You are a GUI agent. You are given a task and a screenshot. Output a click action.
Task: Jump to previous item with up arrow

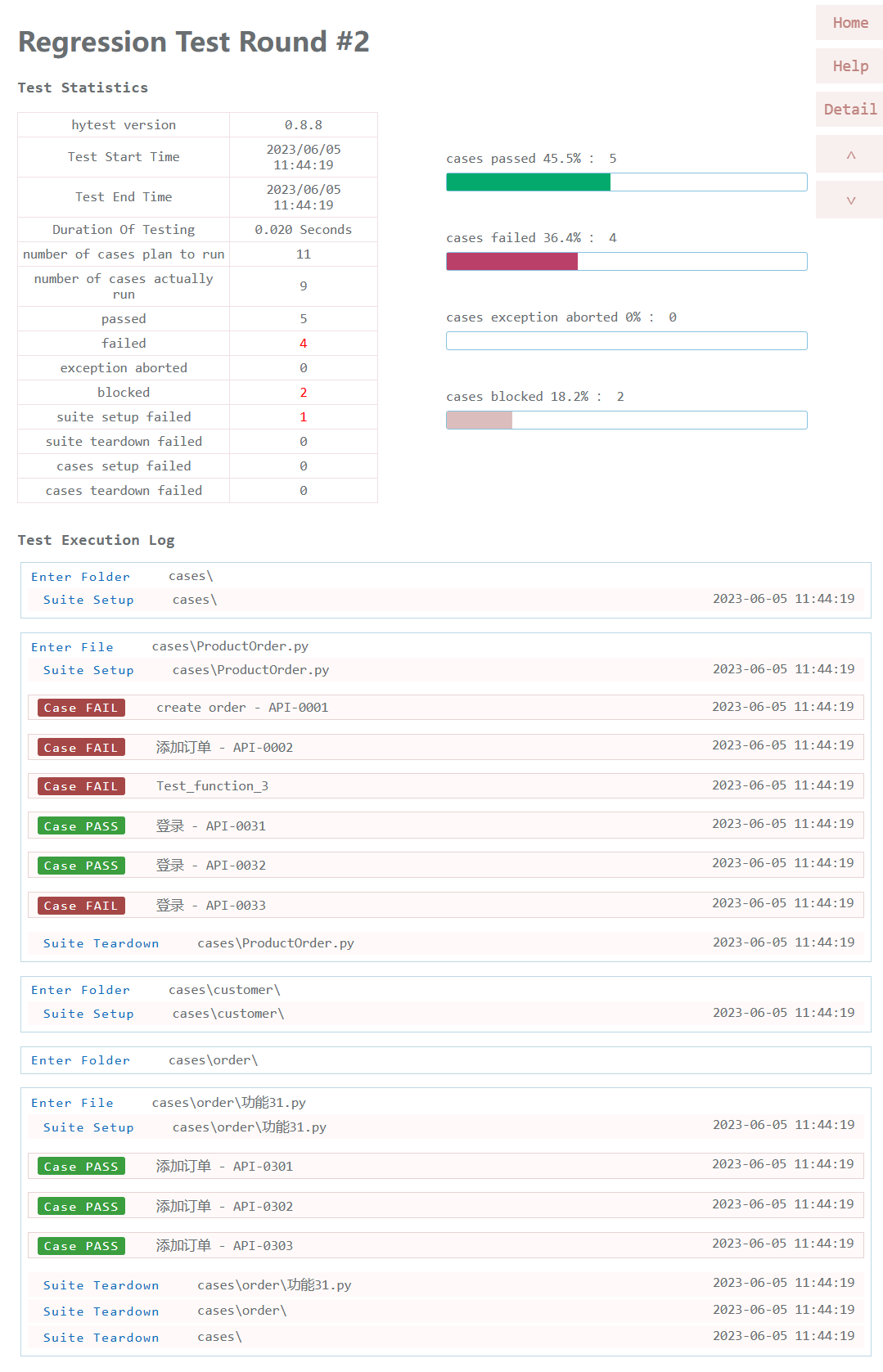pyautogui.click(x=849, y=155)
